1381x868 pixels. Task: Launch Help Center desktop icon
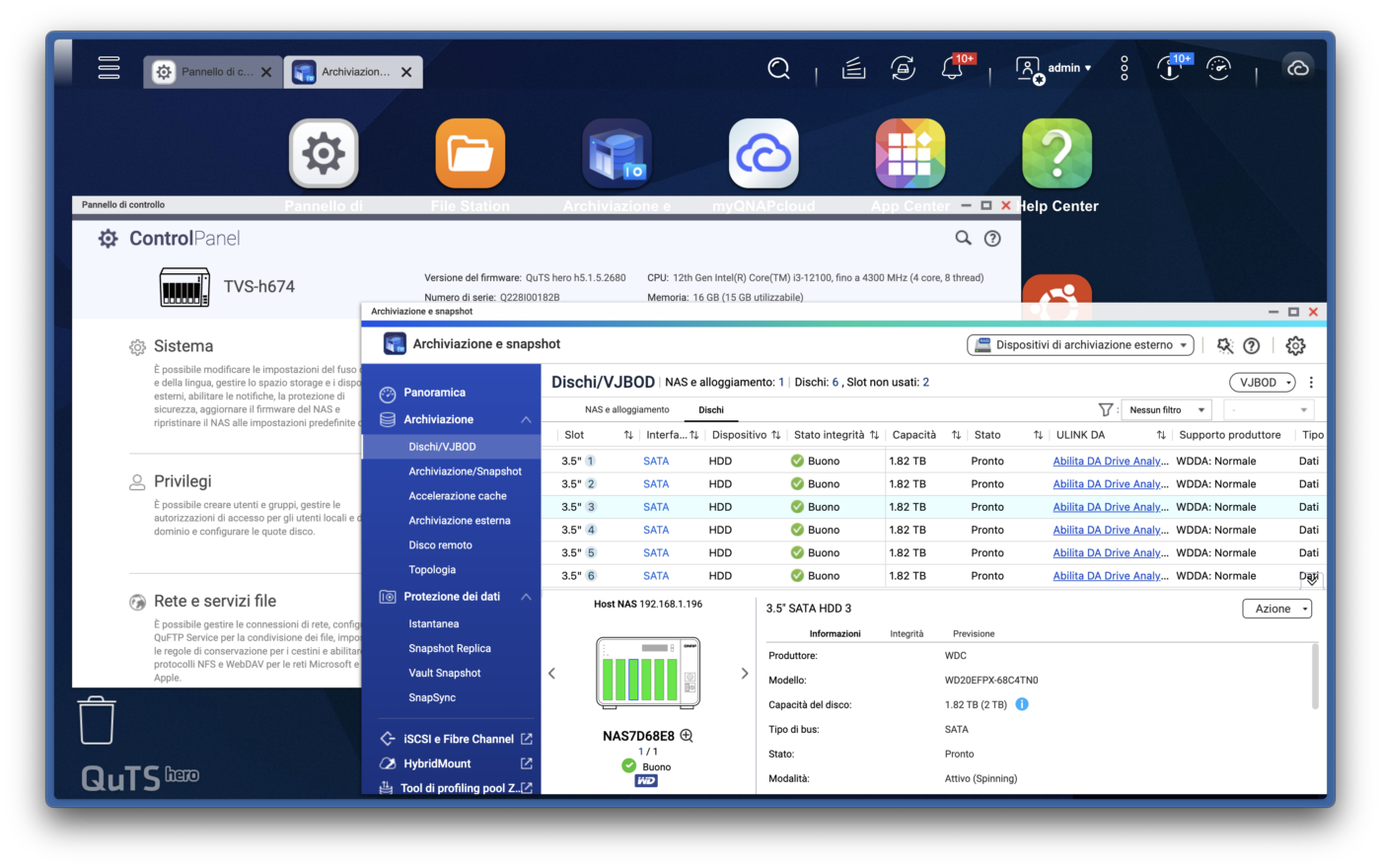pos(1057,154)
